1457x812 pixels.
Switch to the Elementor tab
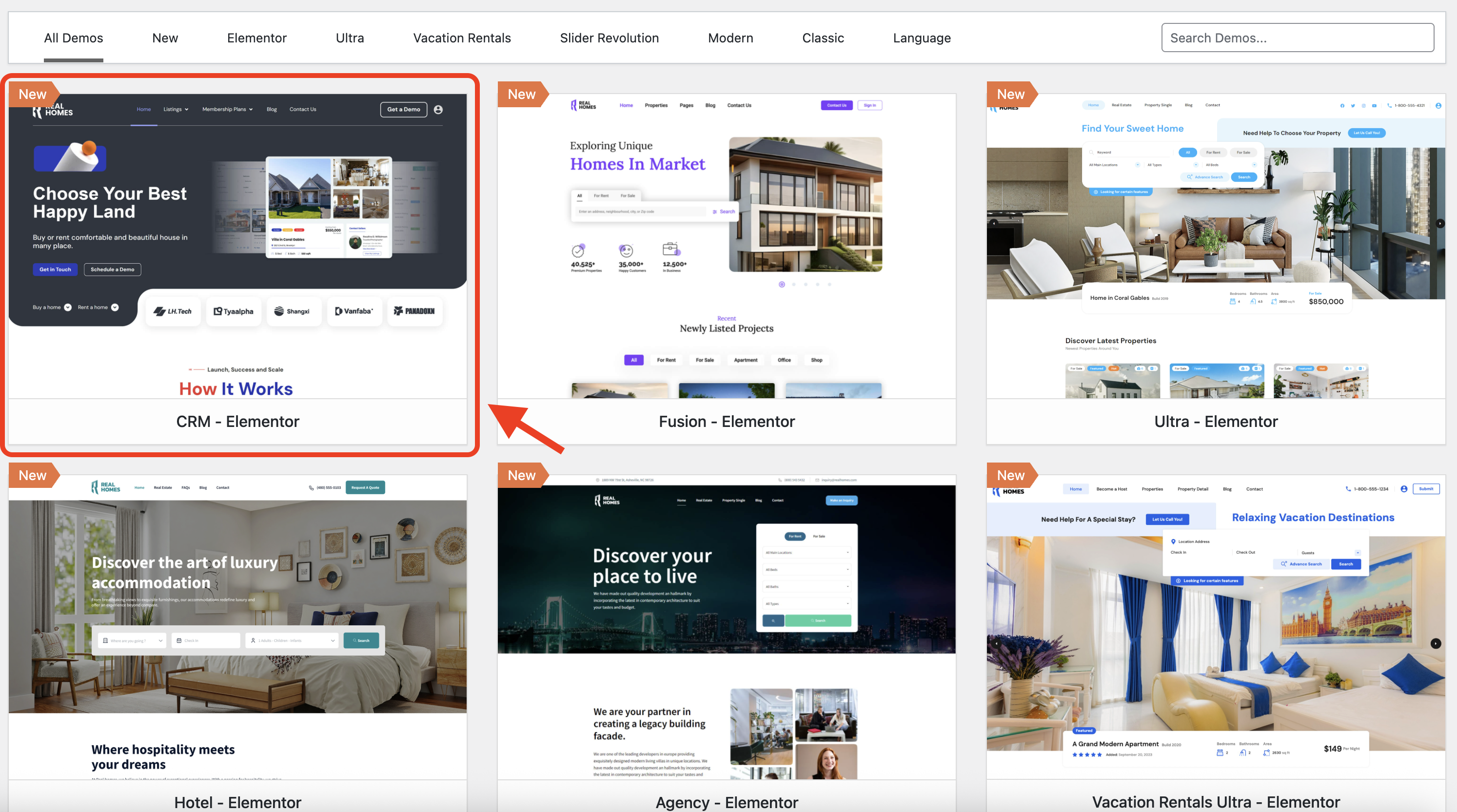tap(257, 38)
